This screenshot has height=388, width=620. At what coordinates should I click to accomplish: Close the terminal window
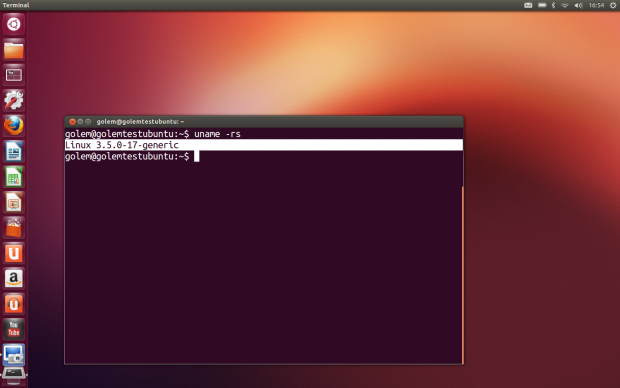72,122
